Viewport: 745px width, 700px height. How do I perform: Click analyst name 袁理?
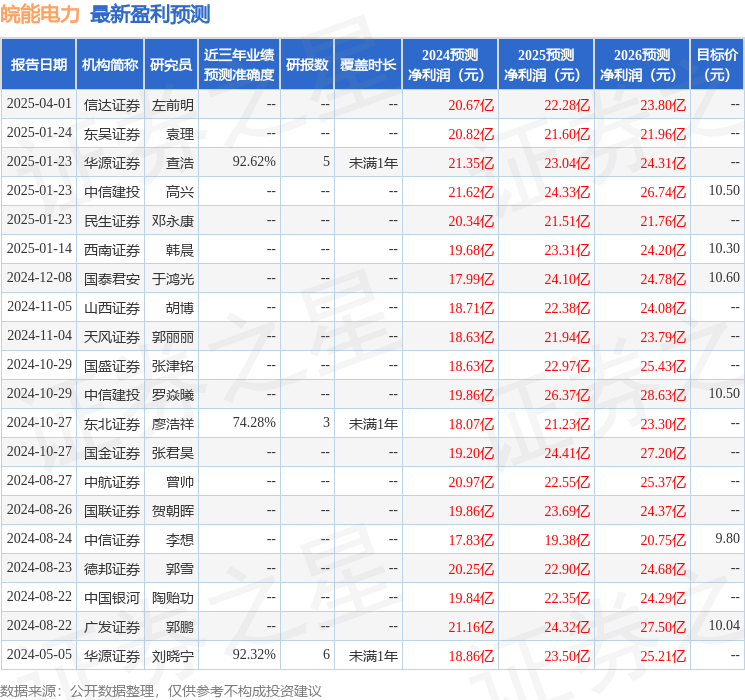point(180,134)
